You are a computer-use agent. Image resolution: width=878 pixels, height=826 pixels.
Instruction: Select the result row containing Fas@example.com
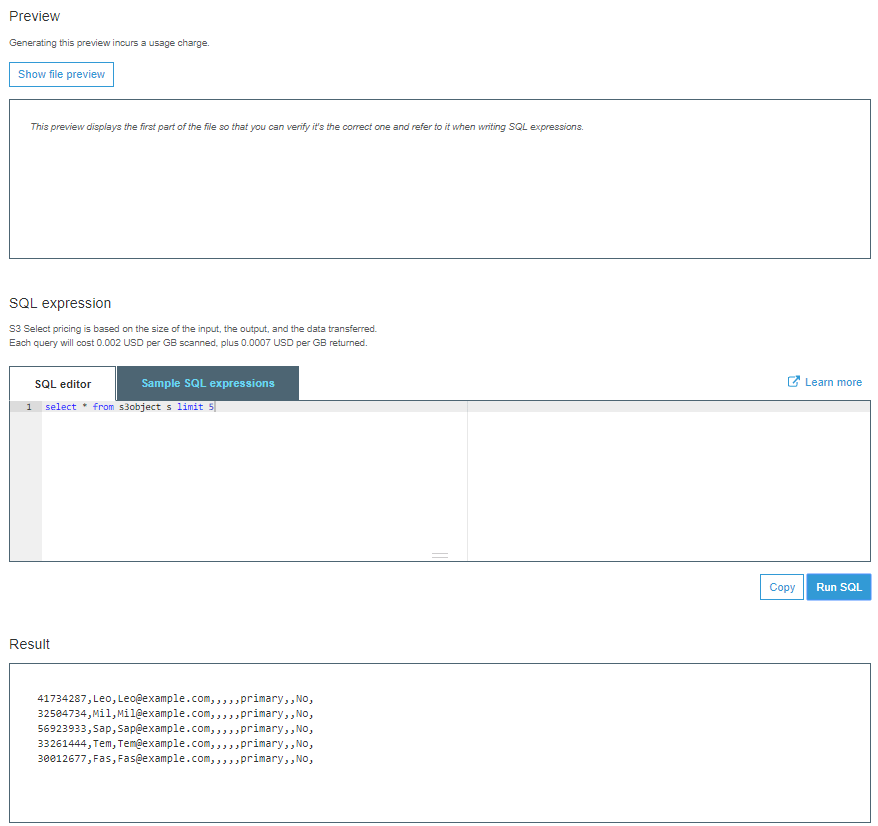[177, 758]
